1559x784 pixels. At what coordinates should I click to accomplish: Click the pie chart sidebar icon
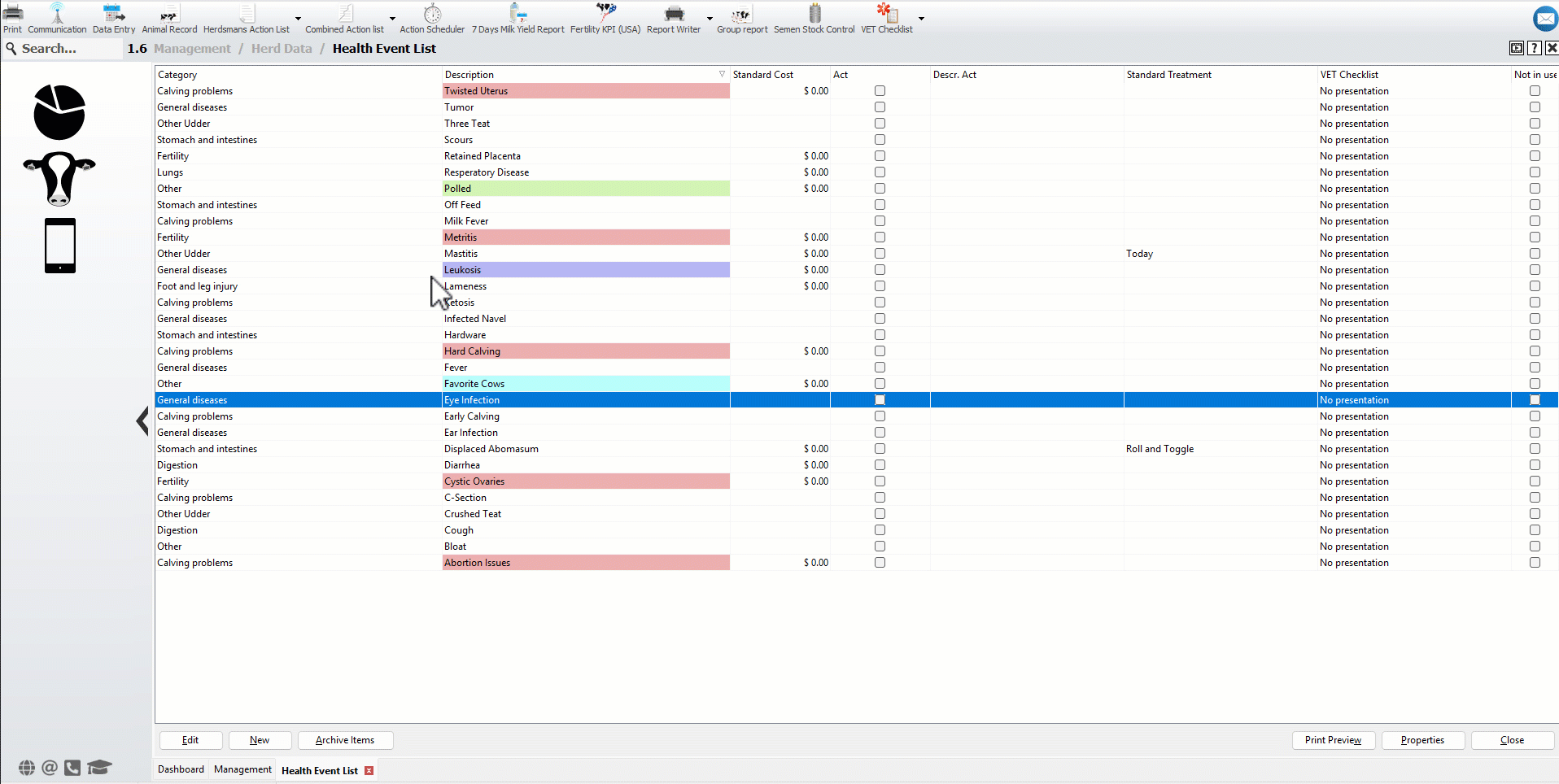tap(59, 112)
